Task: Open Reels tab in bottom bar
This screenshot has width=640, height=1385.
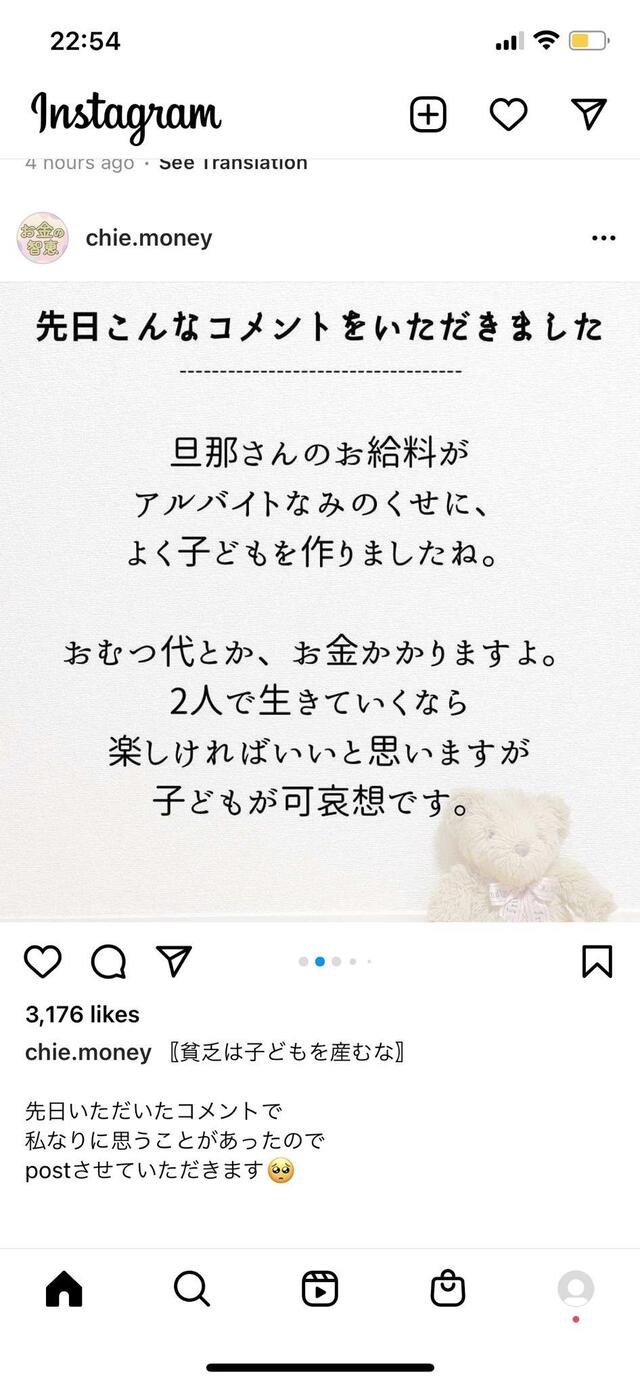Action: pos(320,1289)
